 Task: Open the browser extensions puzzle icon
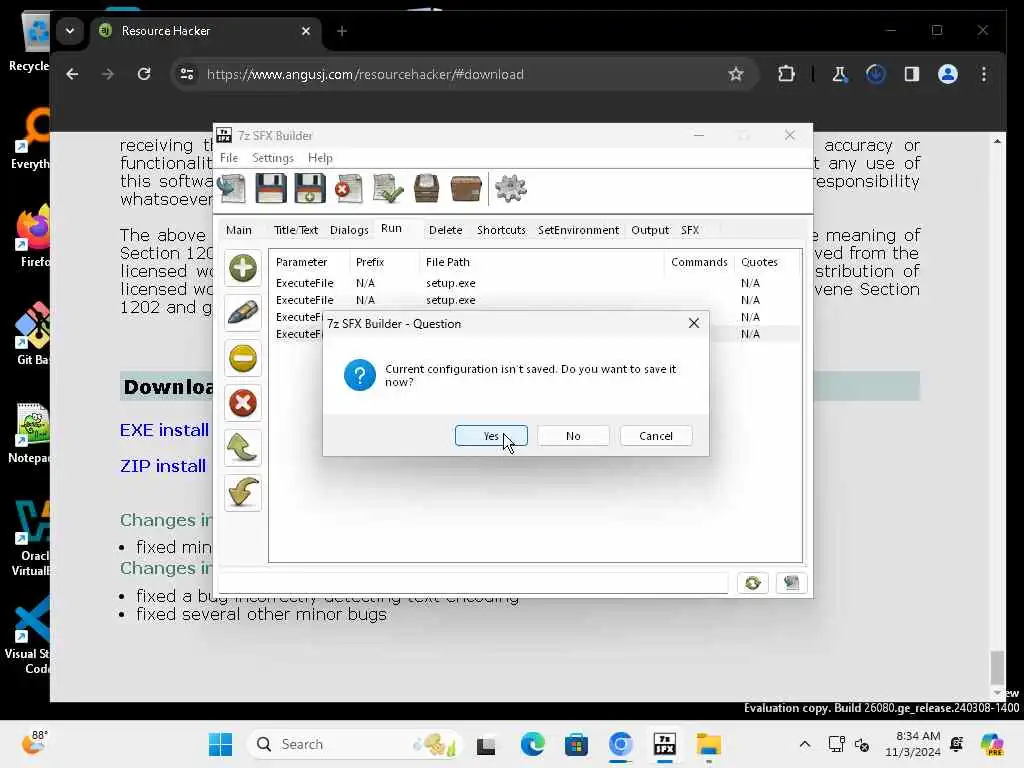click(x=786, y=74)
